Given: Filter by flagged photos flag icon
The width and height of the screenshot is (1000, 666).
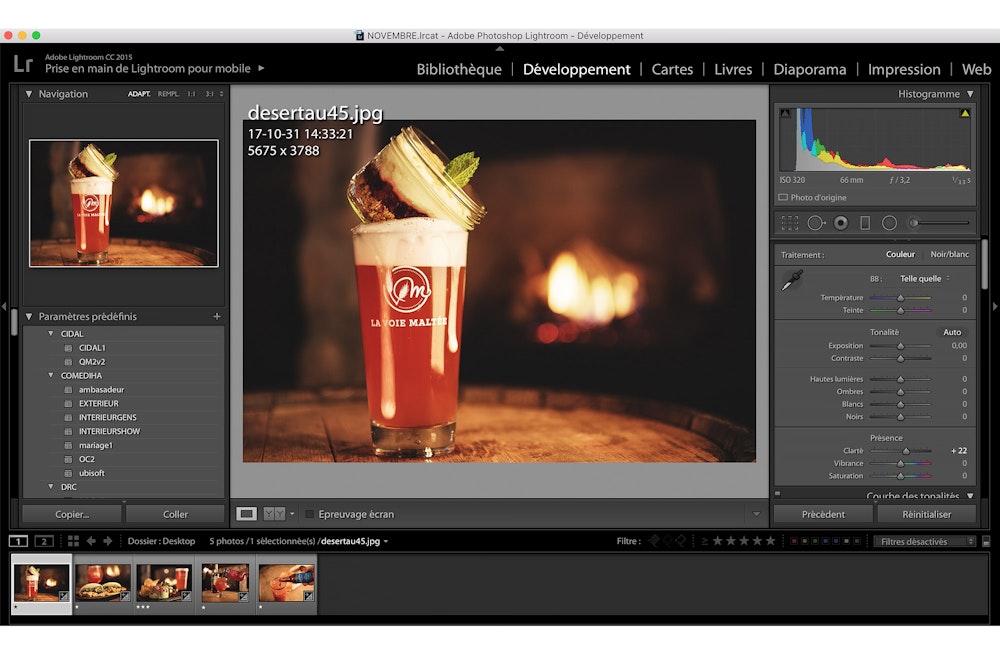Looking at the screenshot, I should (654, 541).
